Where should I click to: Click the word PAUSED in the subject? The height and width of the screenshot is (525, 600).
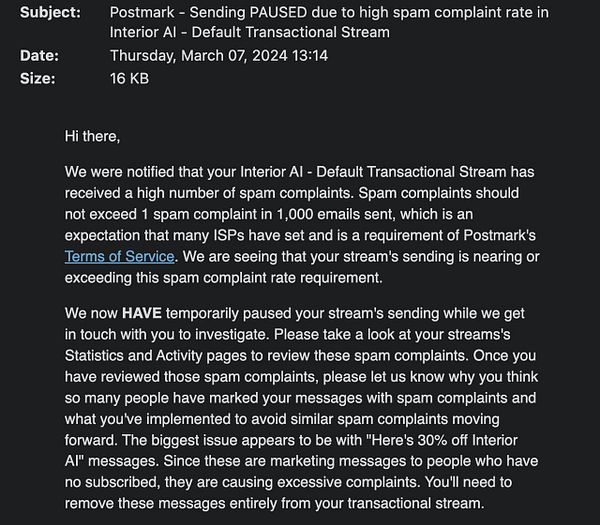(278, 13)
